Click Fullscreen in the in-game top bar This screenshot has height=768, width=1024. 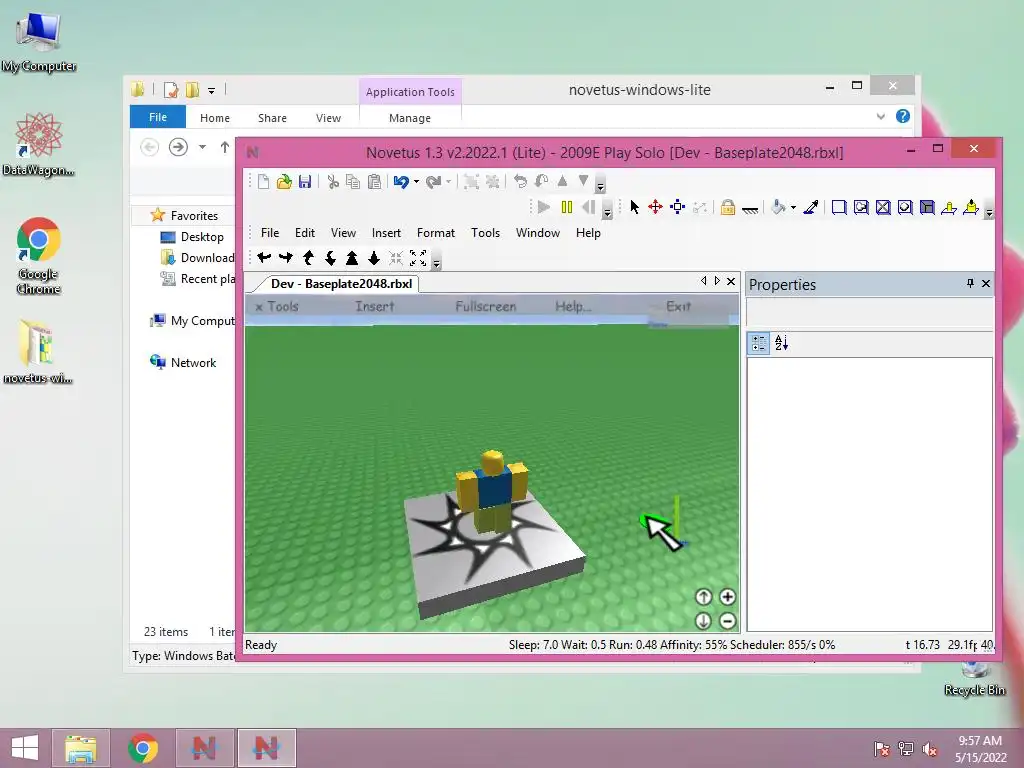click(x=485, y=306)
